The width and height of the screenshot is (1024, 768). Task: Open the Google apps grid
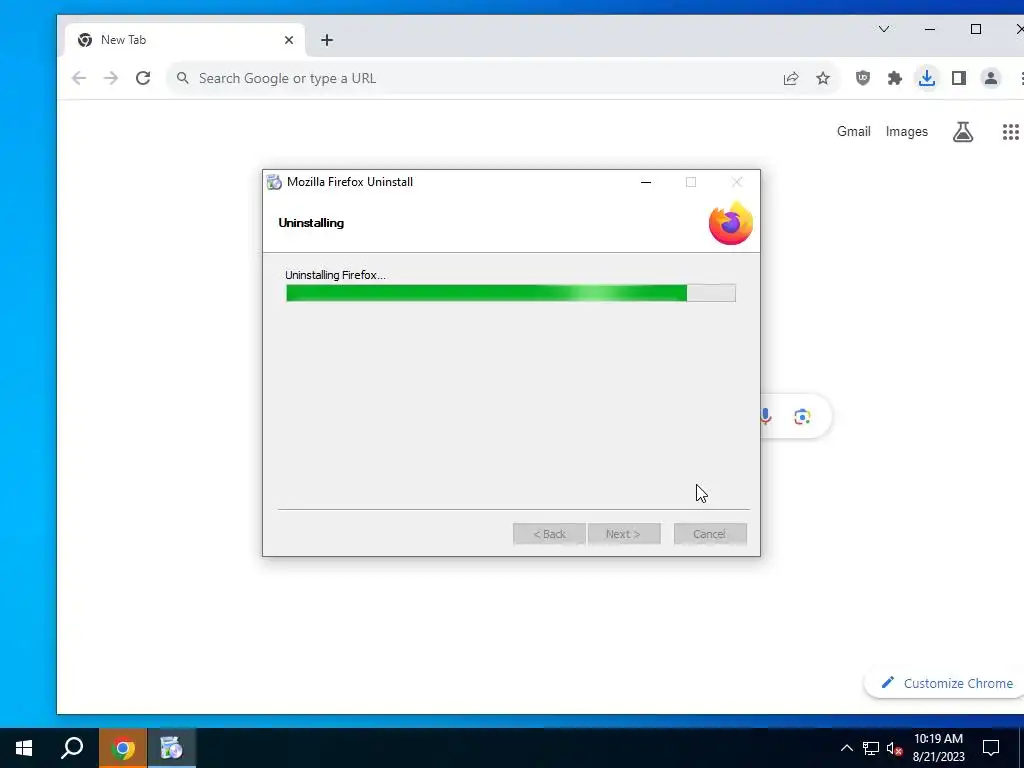1010,132
